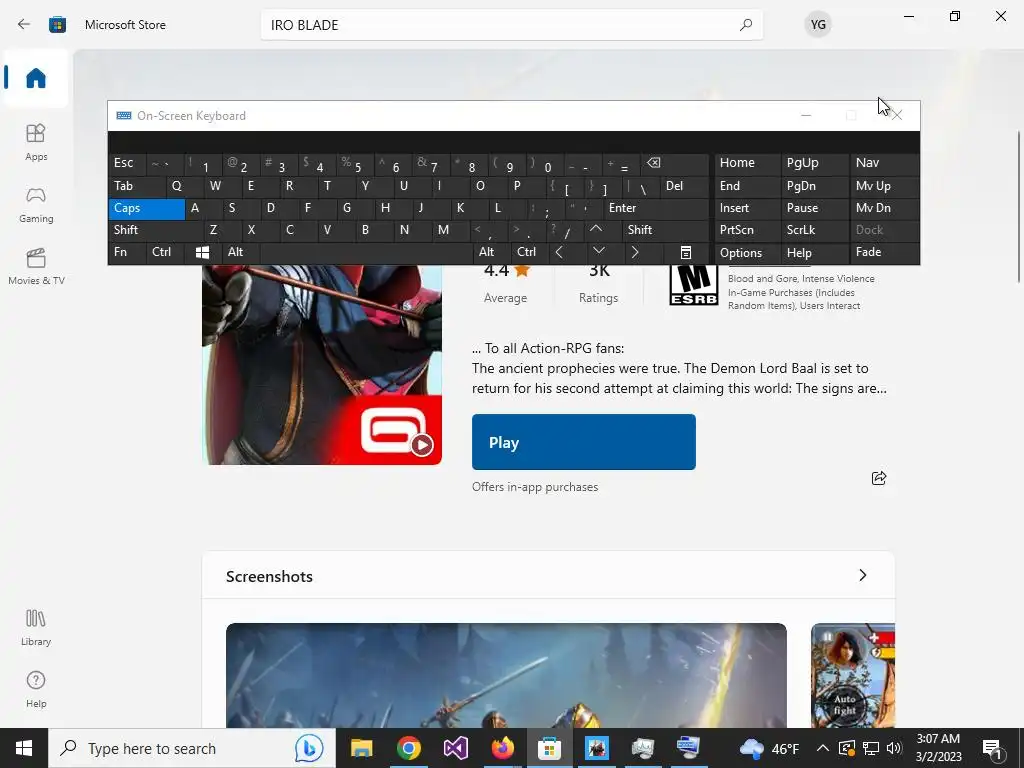Click the Pause key on the keyboard
This screenshot has height=768, width=1024.
pos(813,208)
